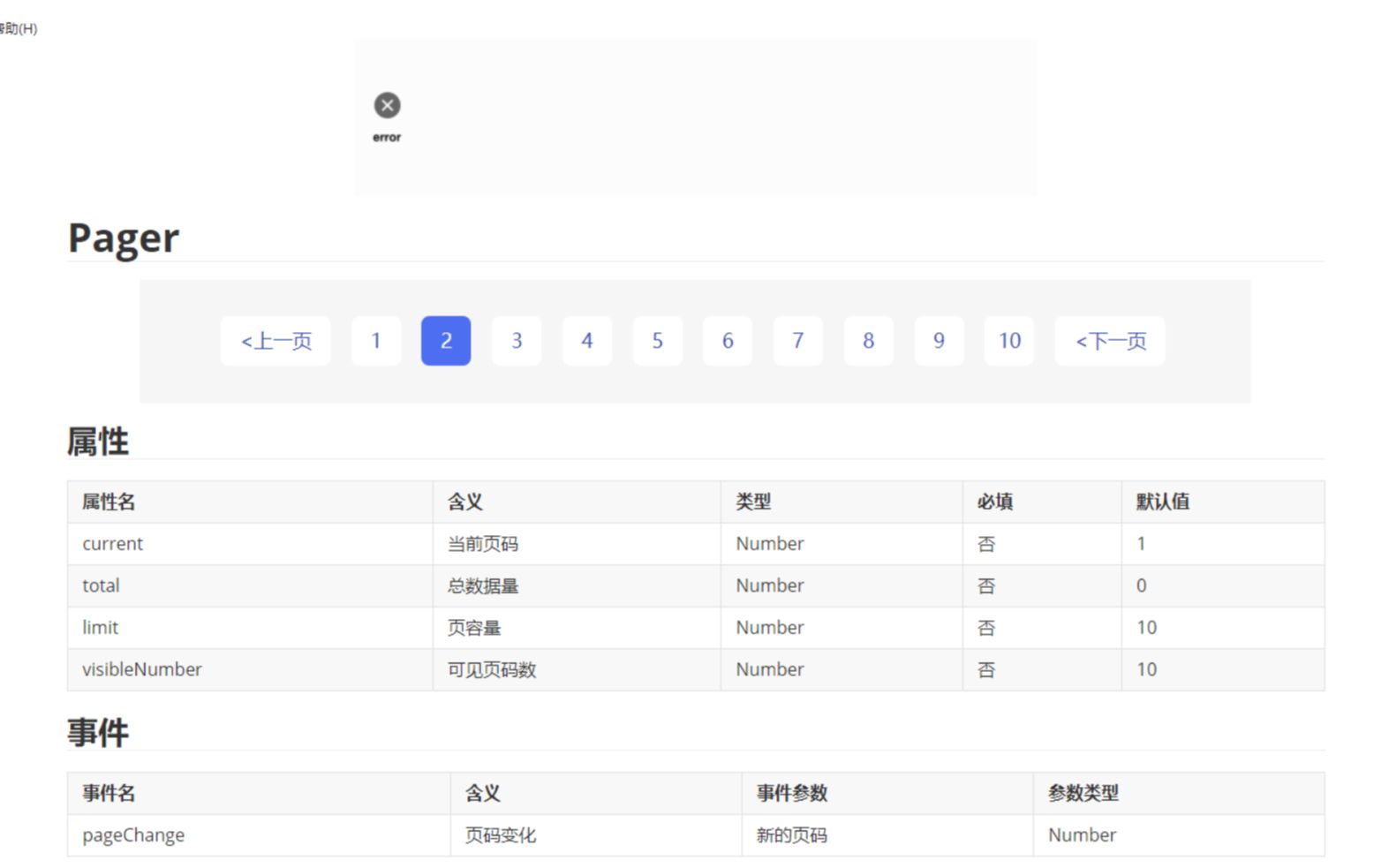
Task: Click the 事件 section heading
Action: pos(98,733)
